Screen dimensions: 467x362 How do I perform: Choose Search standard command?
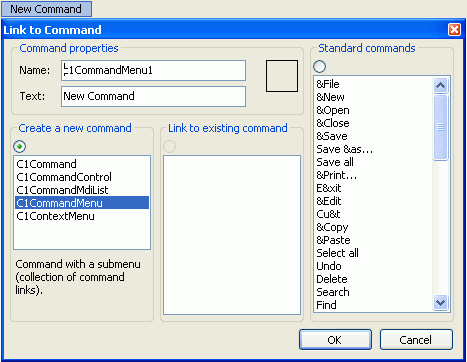[x=373, y=292]
